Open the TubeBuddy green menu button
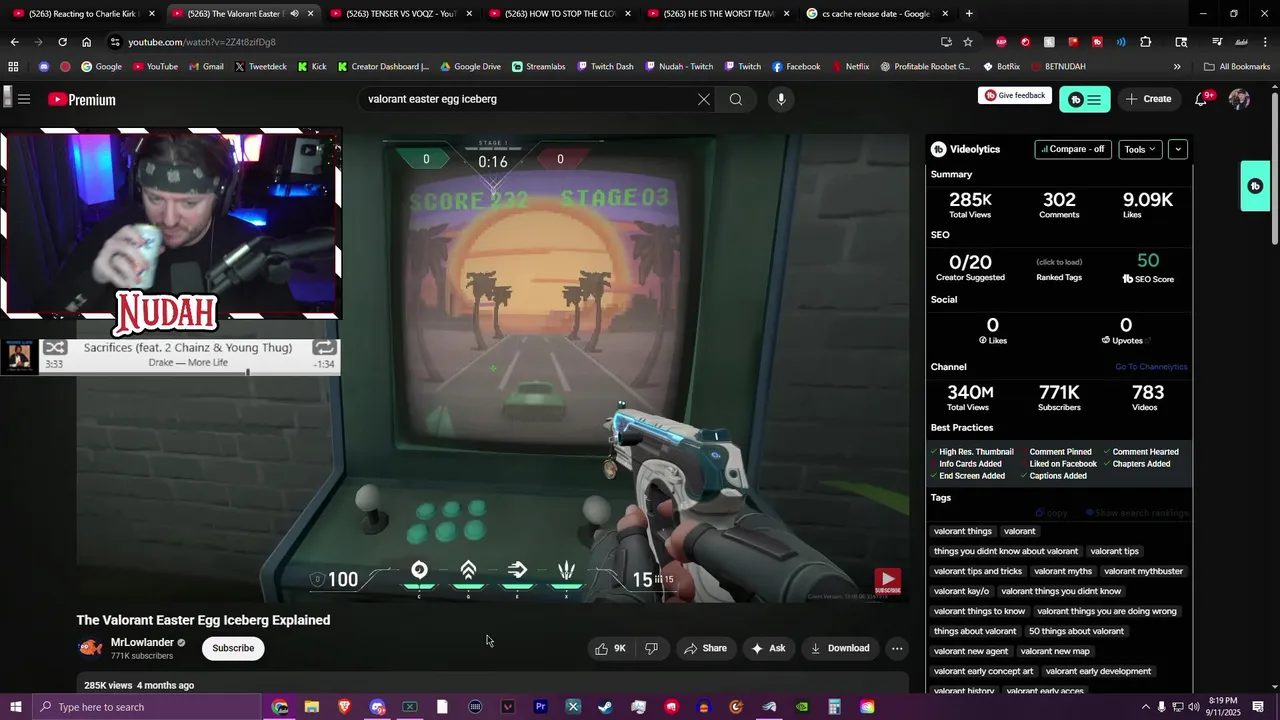Screen dimensions: 1280x720 [1084, 99]
